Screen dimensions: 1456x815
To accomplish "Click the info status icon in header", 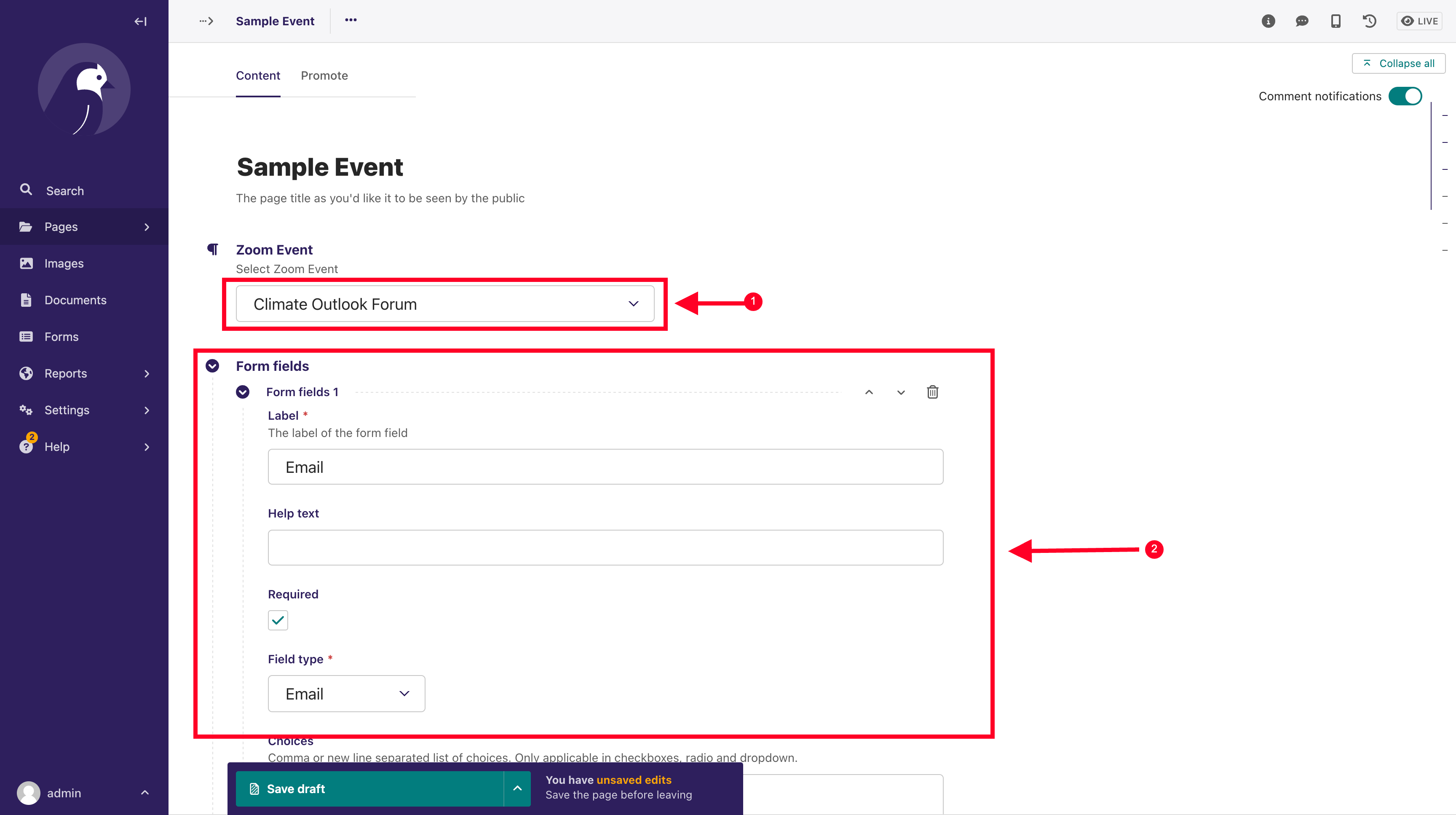I will [x=1268, y=21].
